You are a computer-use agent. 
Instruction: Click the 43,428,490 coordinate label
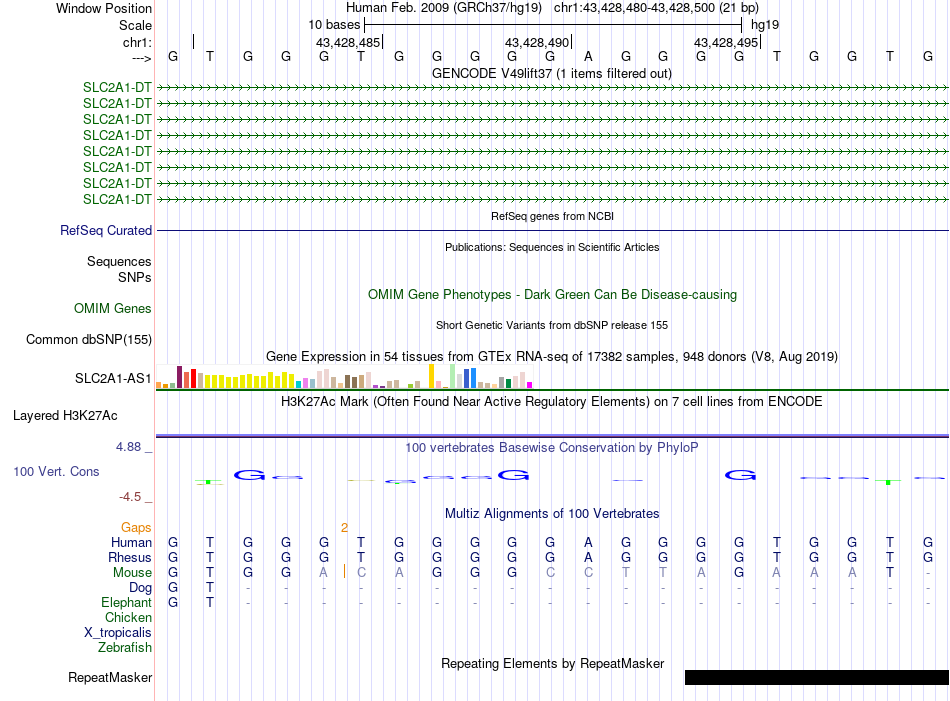coord(537,42)
